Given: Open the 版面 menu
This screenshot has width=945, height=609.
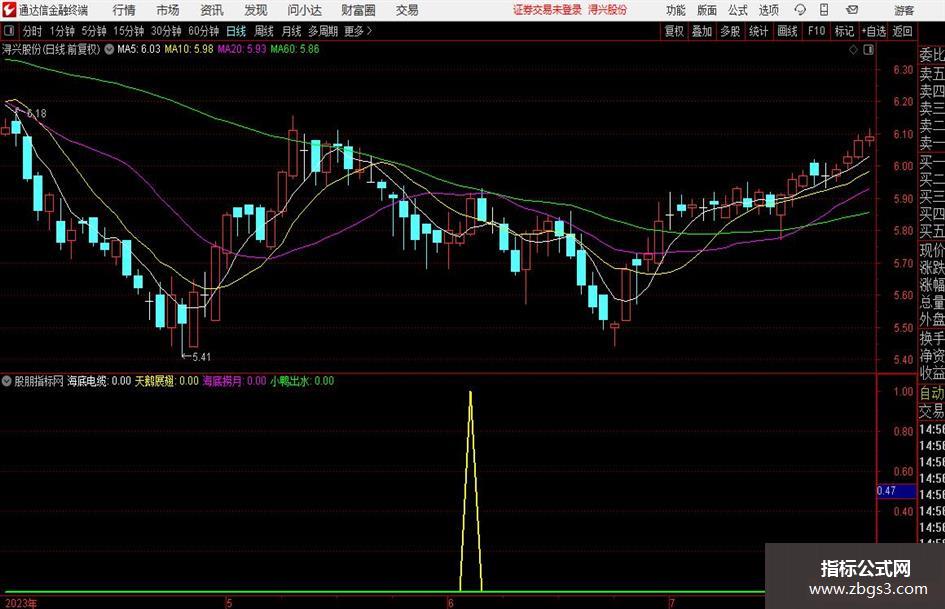Looking at the screenshot, I should [x=706, y=10].
